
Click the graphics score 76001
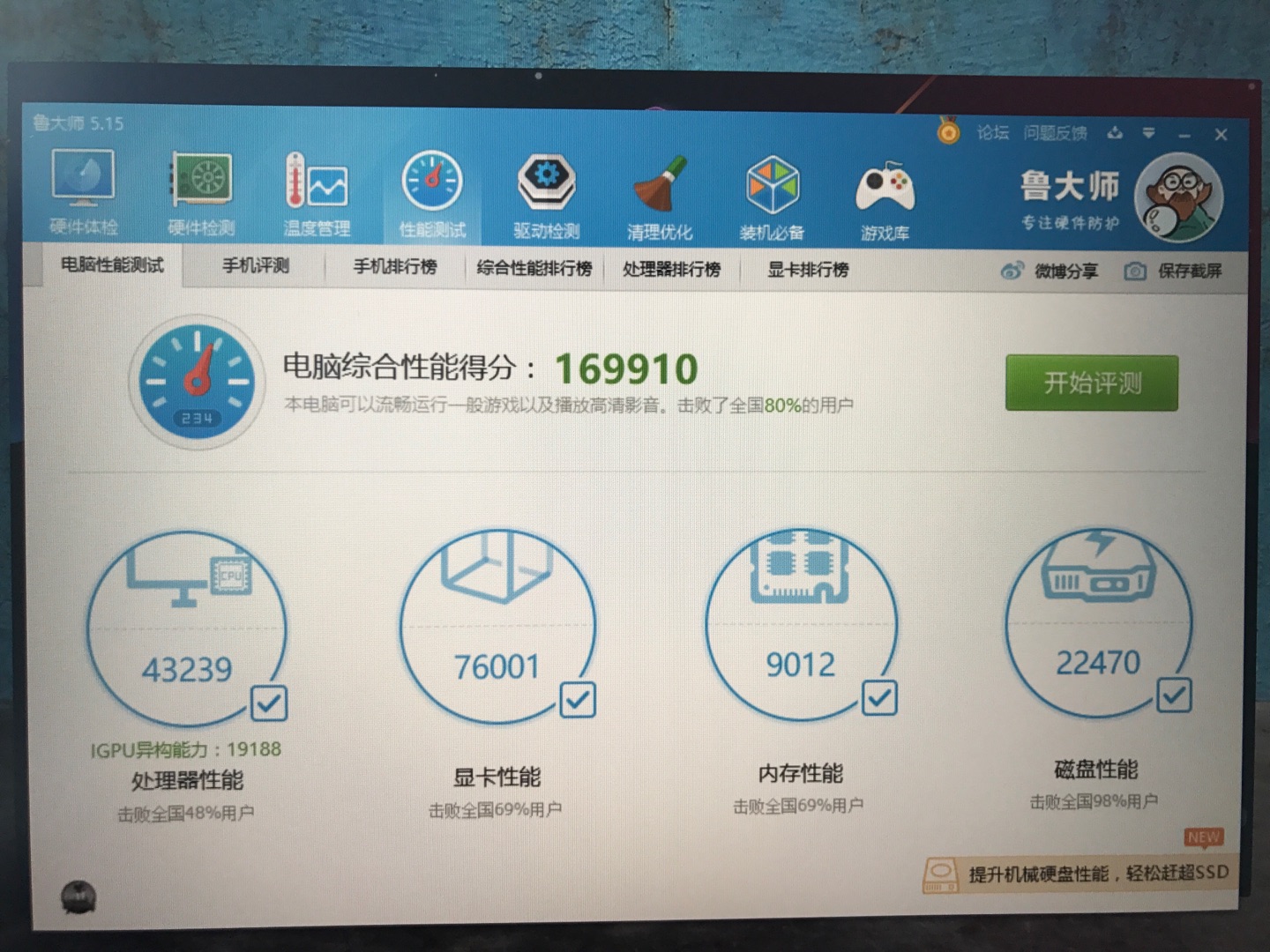tap(497, 667)
